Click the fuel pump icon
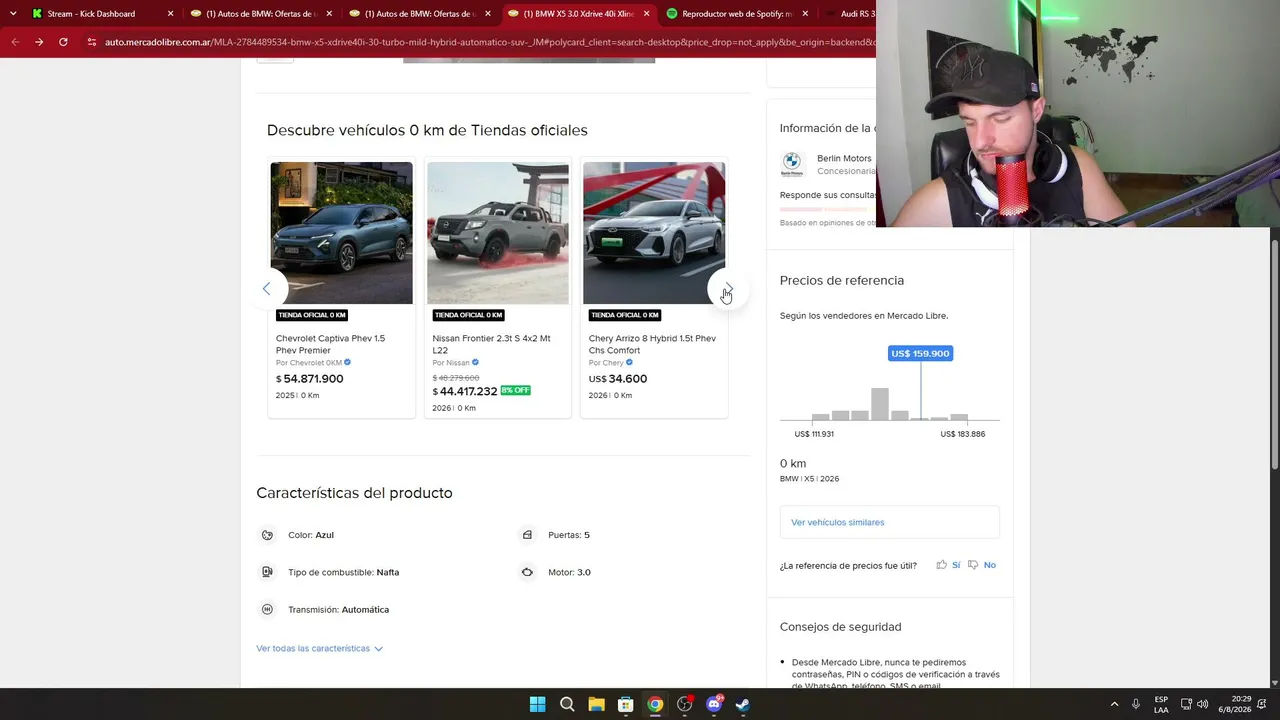1280x720 pixels. (x=267, y=572)
